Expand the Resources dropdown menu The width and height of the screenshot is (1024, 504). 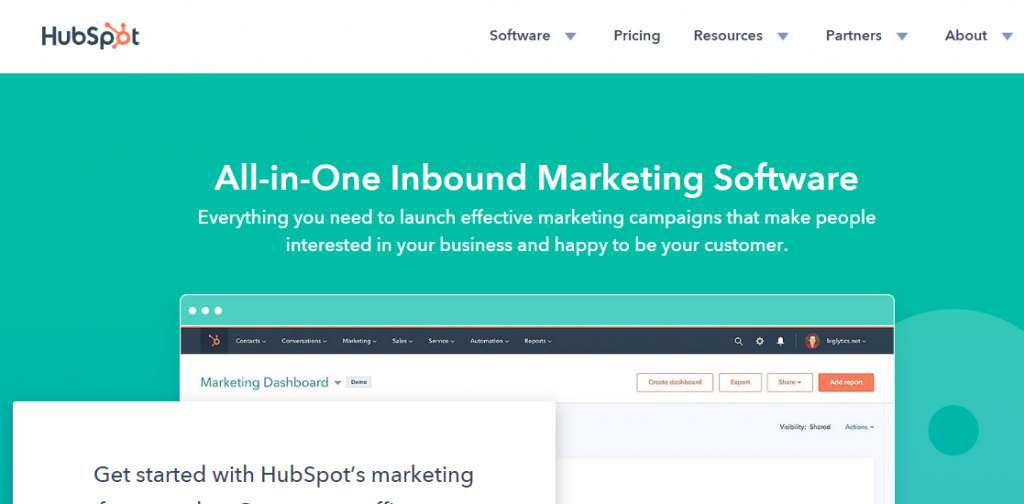point(741,36)
